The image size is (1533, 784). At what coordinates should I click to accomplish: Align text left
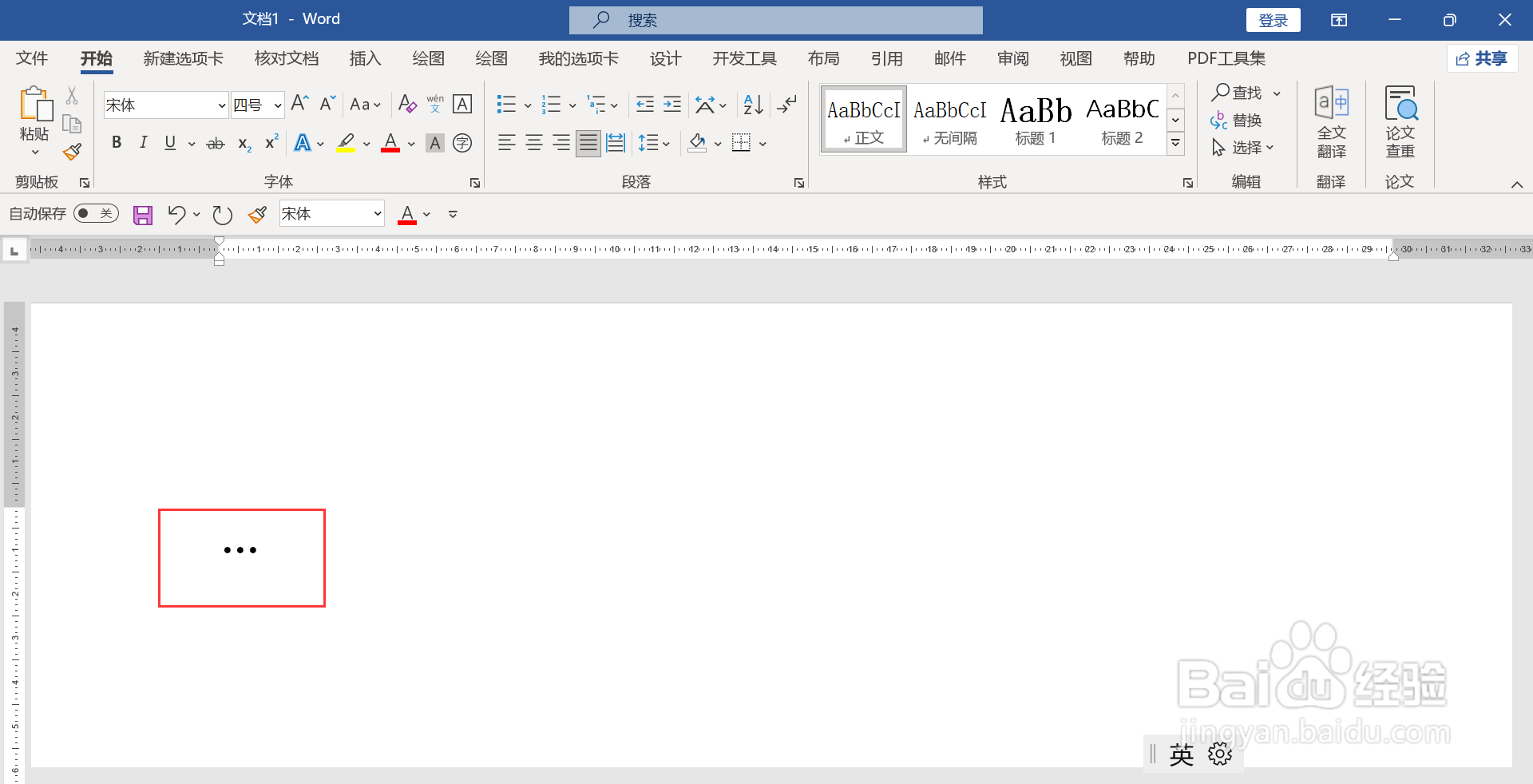(x=506, y=143)
